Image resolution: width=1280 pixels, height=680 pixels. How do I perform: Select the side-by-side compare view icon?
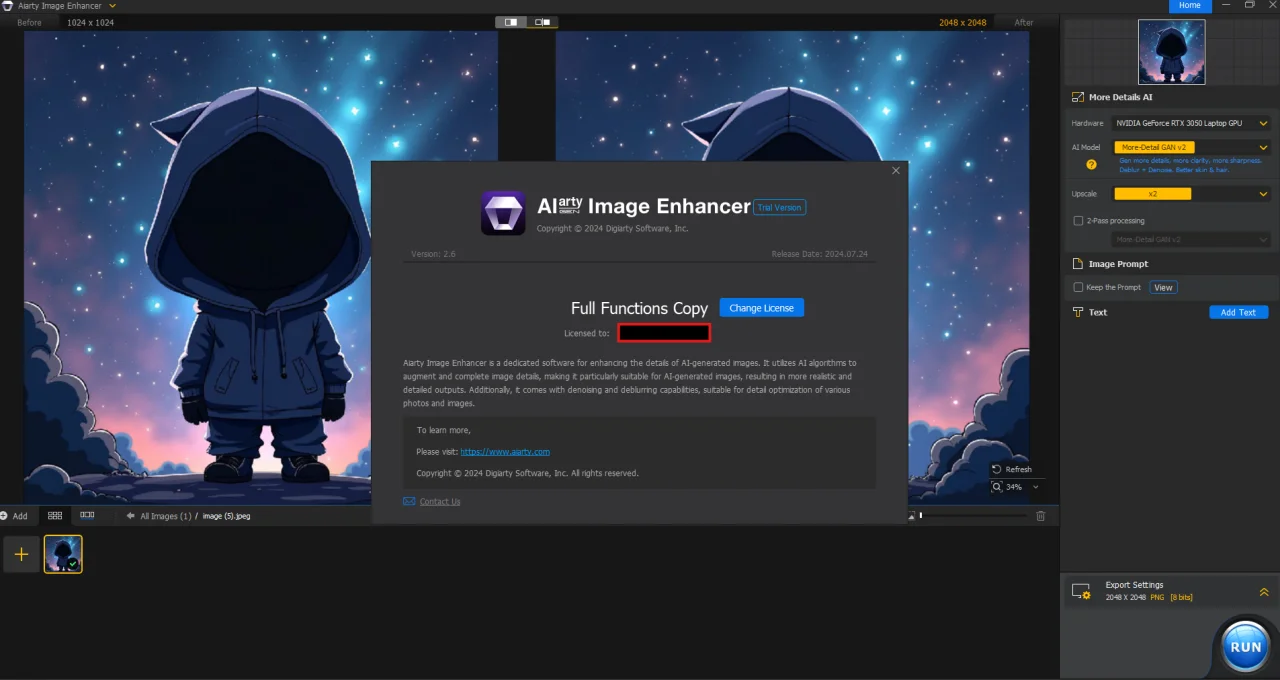pyautogui.click(x=511, y=21)
